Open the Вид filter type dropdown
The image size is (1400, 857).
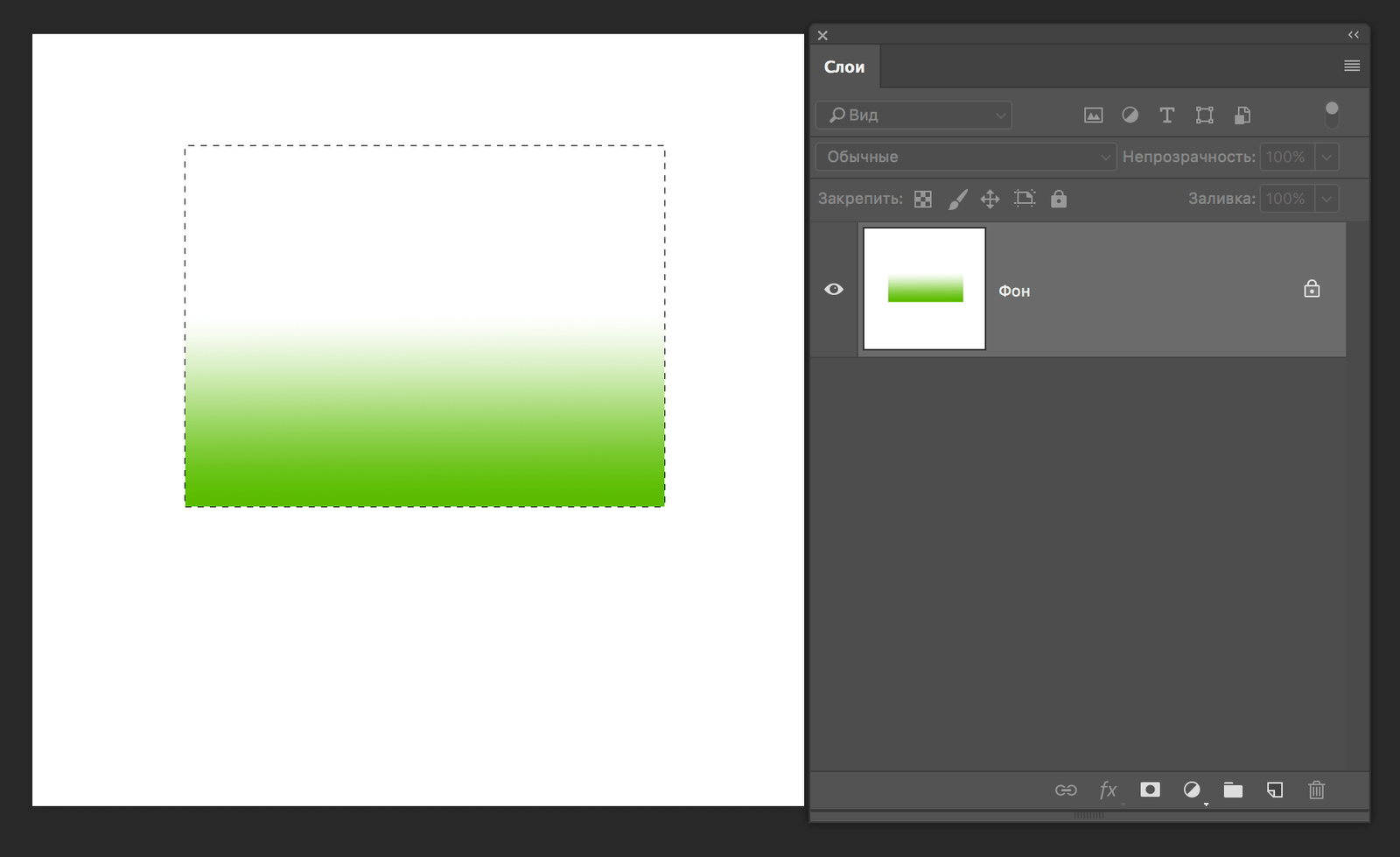coord(913,115)
